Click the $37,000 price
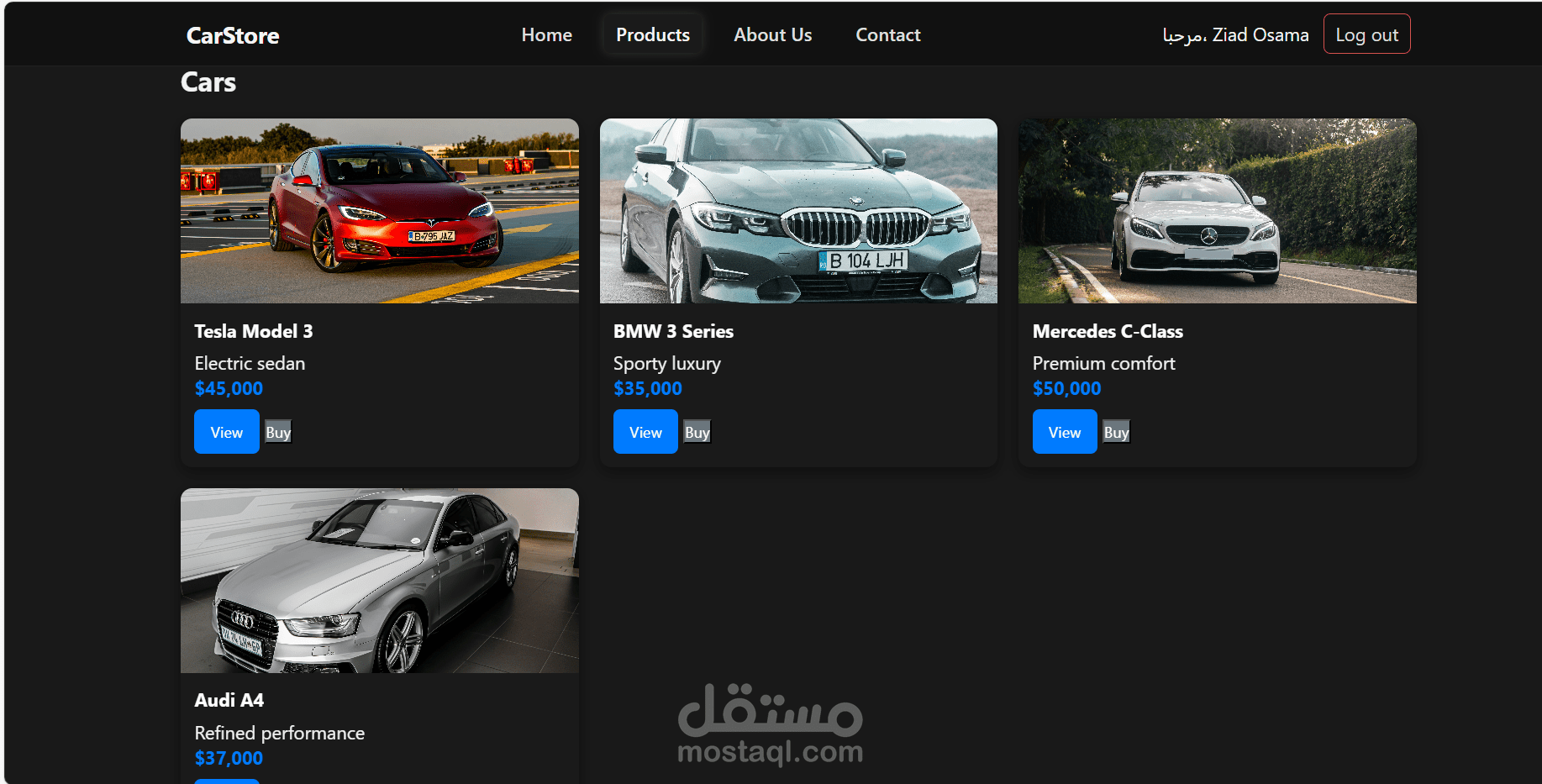This screenshot has width=1542, height=784. tap(229, 758)
